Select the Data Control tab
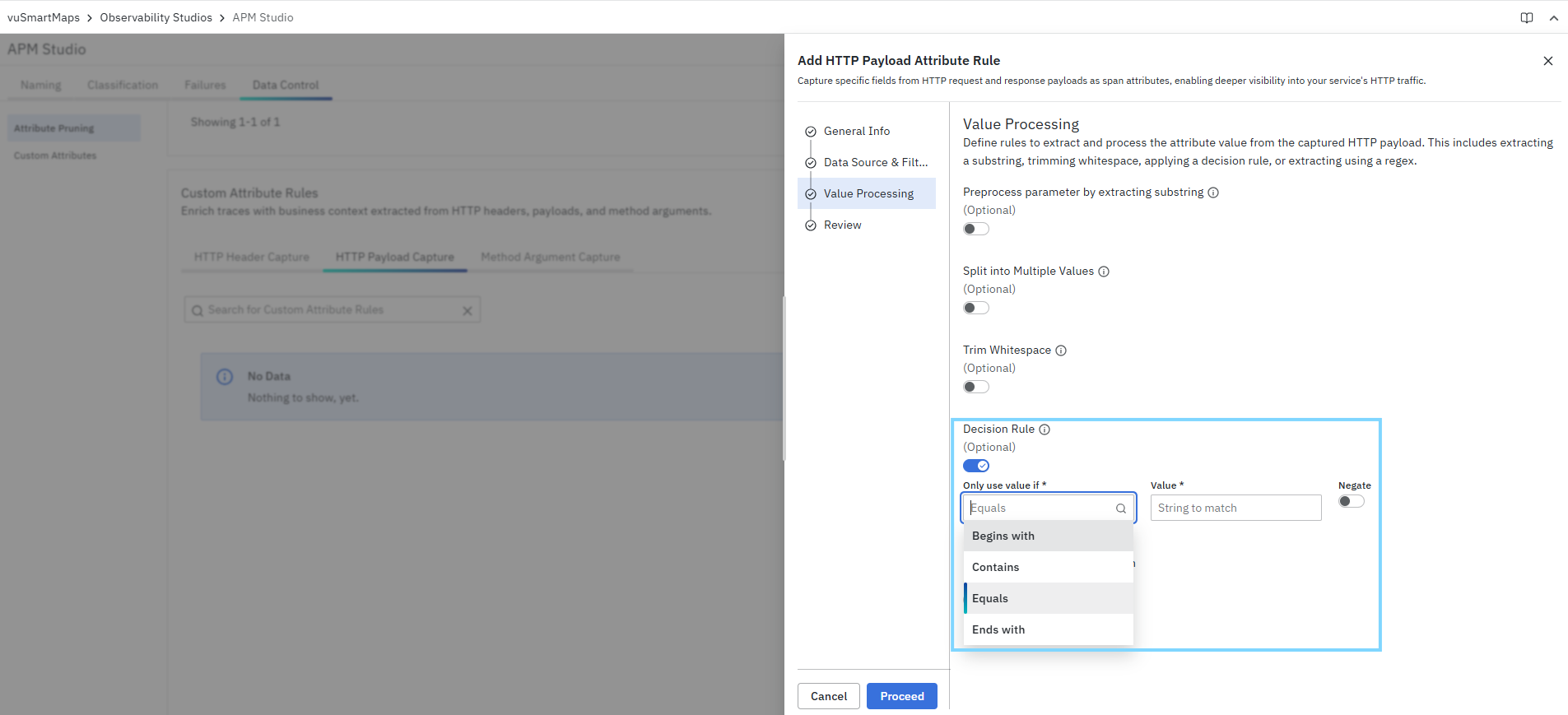 click(x=286, y=85)
